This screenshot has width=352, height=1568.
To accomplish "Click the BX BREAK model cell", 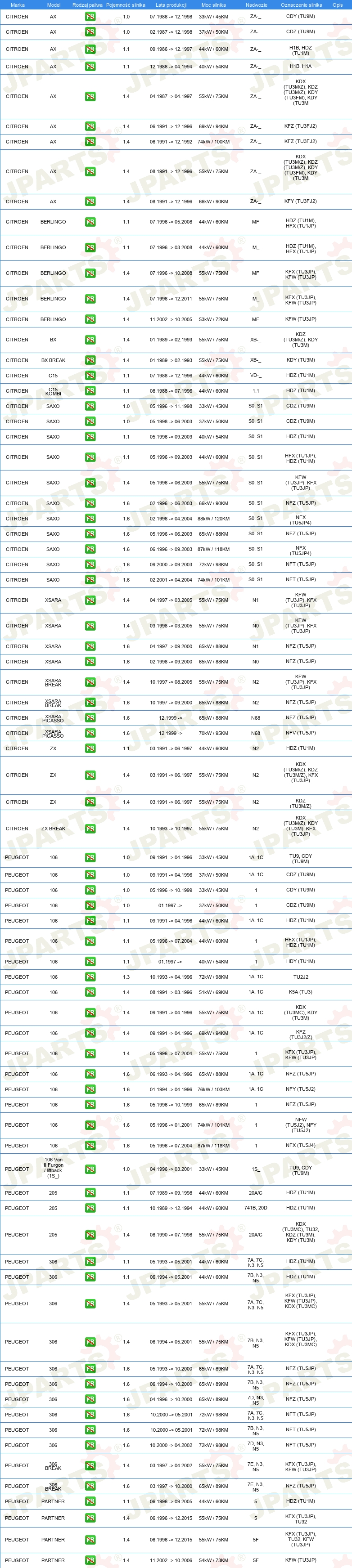I will tap(54, 360).
